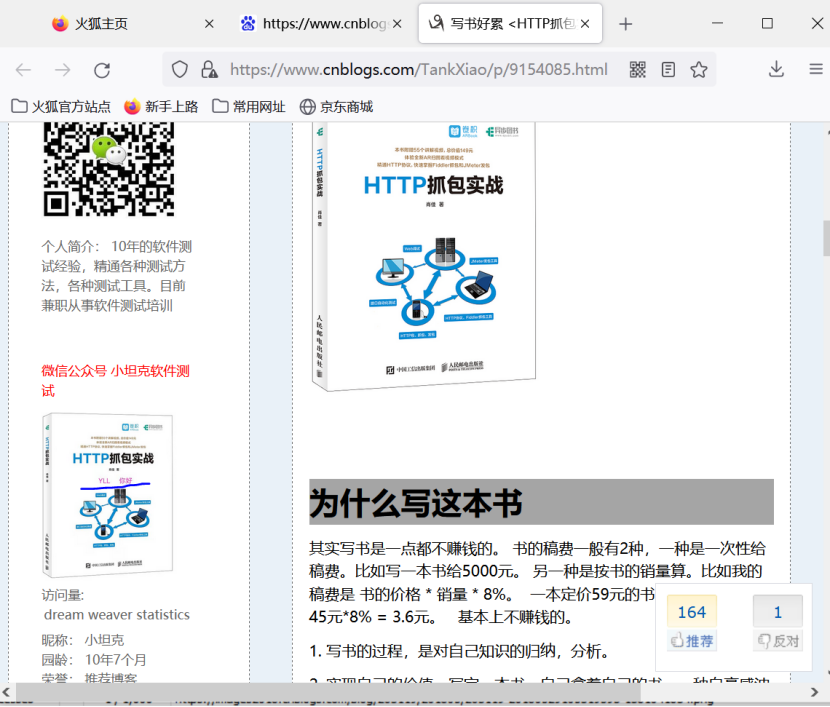The image size is (830, 707).
Task: Click the large HTTP抓包实战 book cover
Action: pos(424,257)
